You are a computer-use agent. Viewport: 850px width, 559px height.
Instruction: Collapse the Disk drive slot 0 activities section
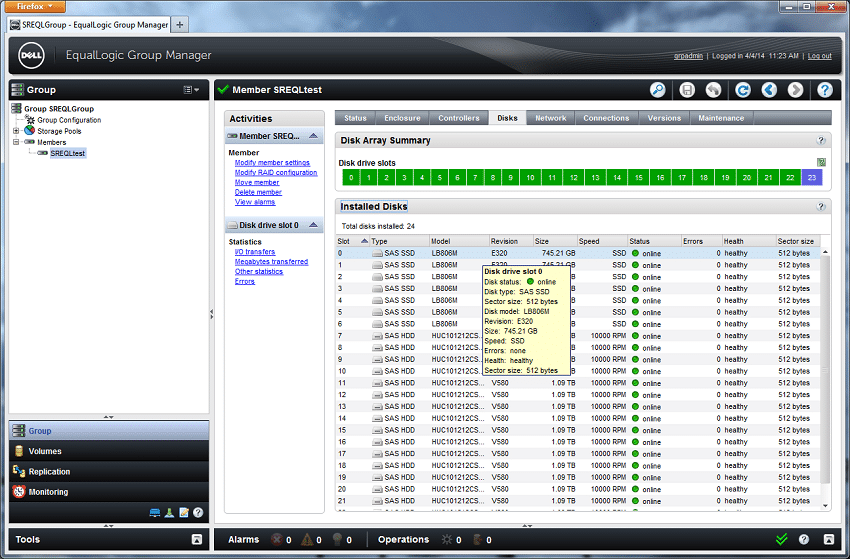click(313, 225)
